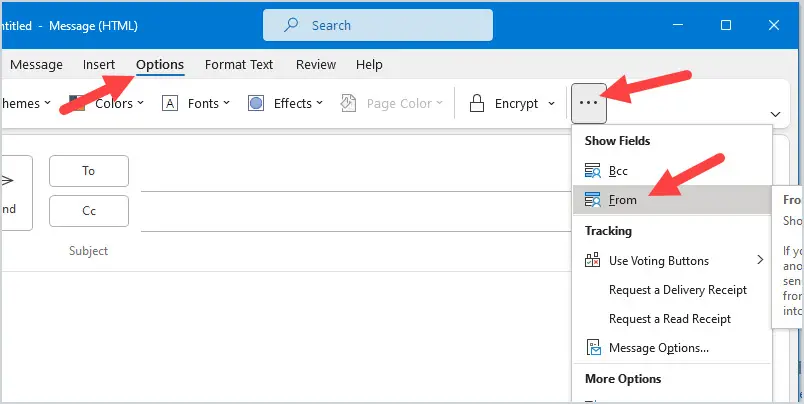This screenshot has height=404, width=804.
Task: Open the Review tab
Action: pyautogui.click(x=316, y=65)
